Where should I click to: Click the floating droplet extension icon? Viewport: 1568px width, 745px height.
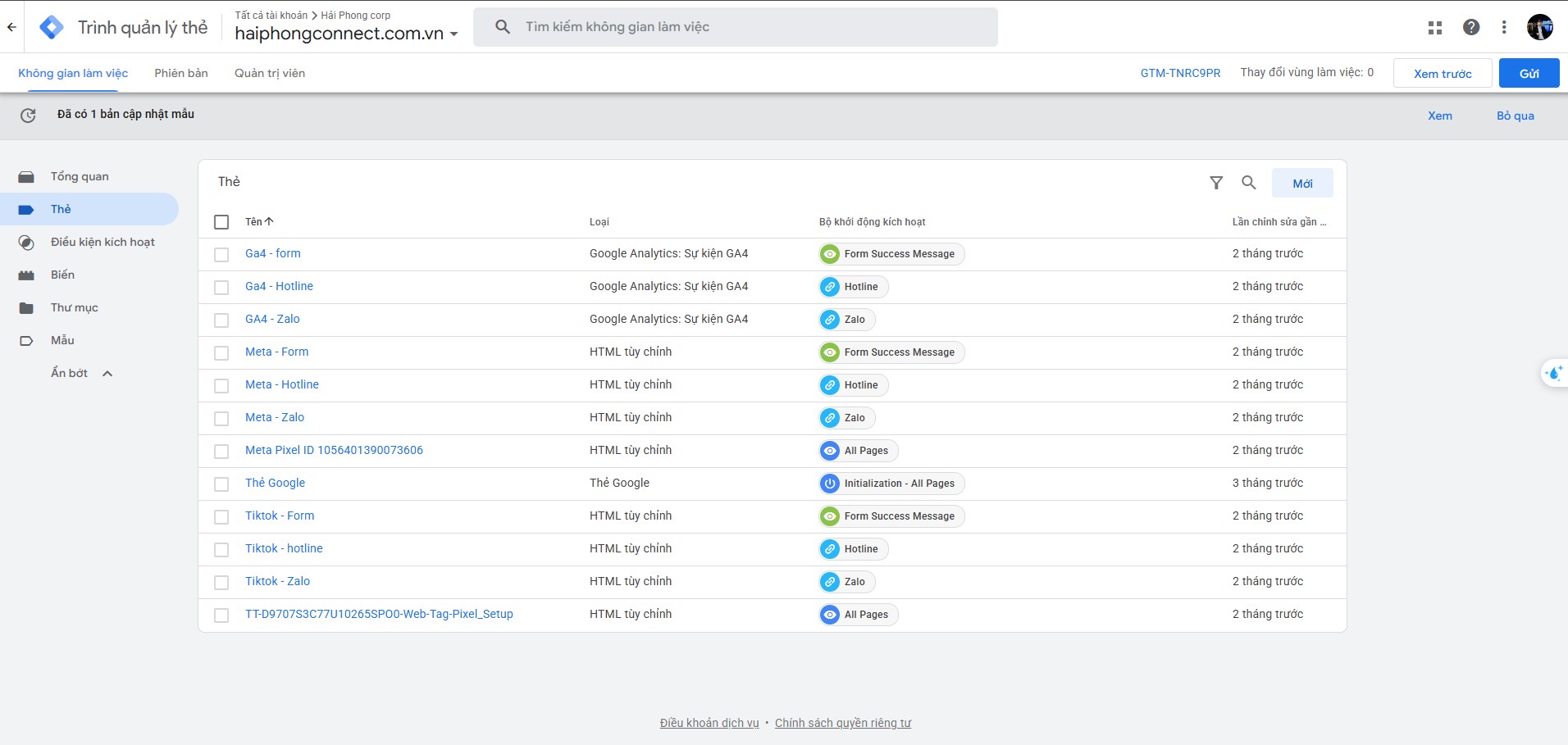click(x=1553, y=373)
